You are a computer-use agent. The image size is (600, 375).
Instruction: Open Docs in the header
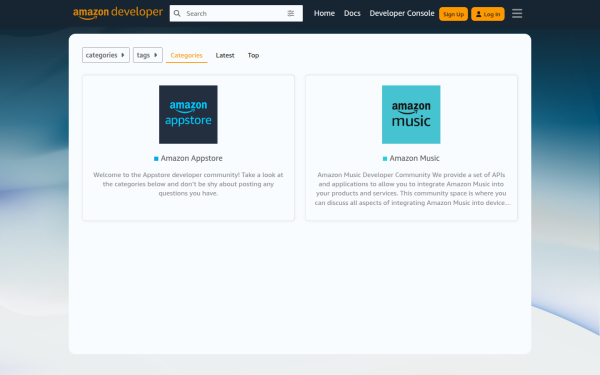click(352, 13)
